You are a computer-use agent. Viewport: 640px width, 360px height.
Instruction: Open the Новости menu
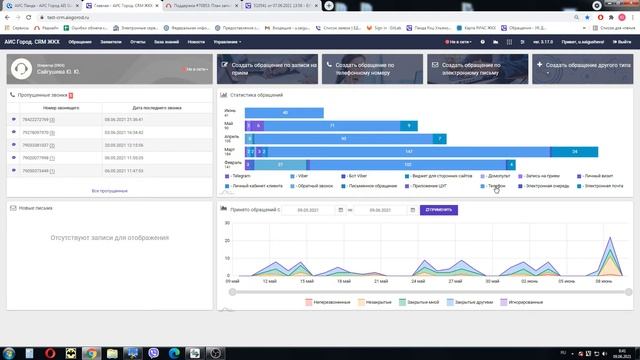[x=196, y=42]
